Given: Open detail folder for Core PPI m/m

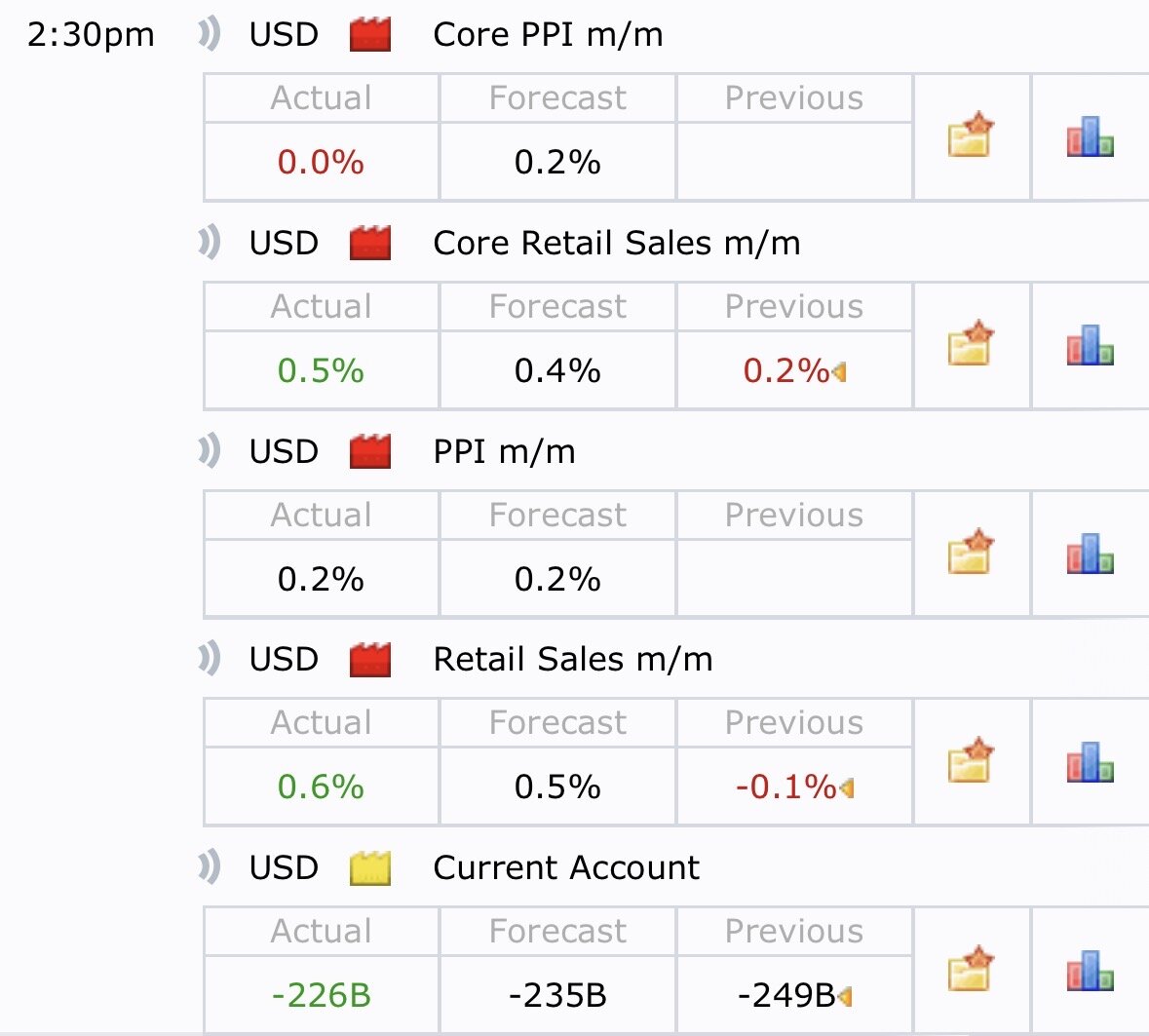Looking at the screenshot, I should pyautogui.click(x=970, y=136).
